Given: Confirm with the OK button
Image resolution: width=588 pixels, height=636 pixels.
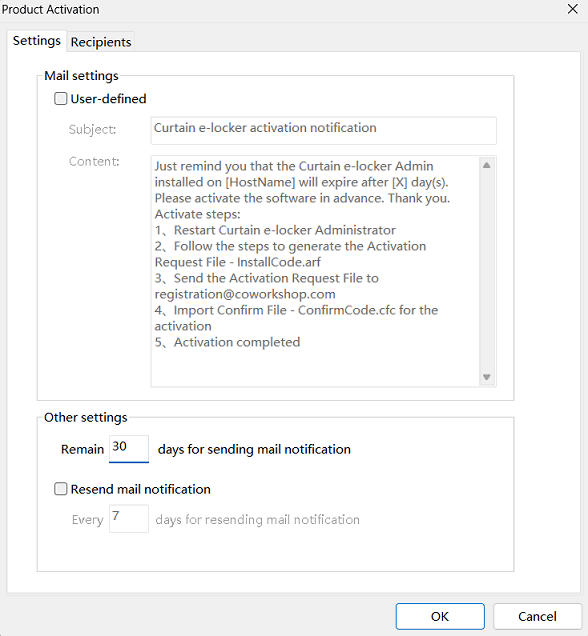Looking at the screenshot, I should coord(440,616).
